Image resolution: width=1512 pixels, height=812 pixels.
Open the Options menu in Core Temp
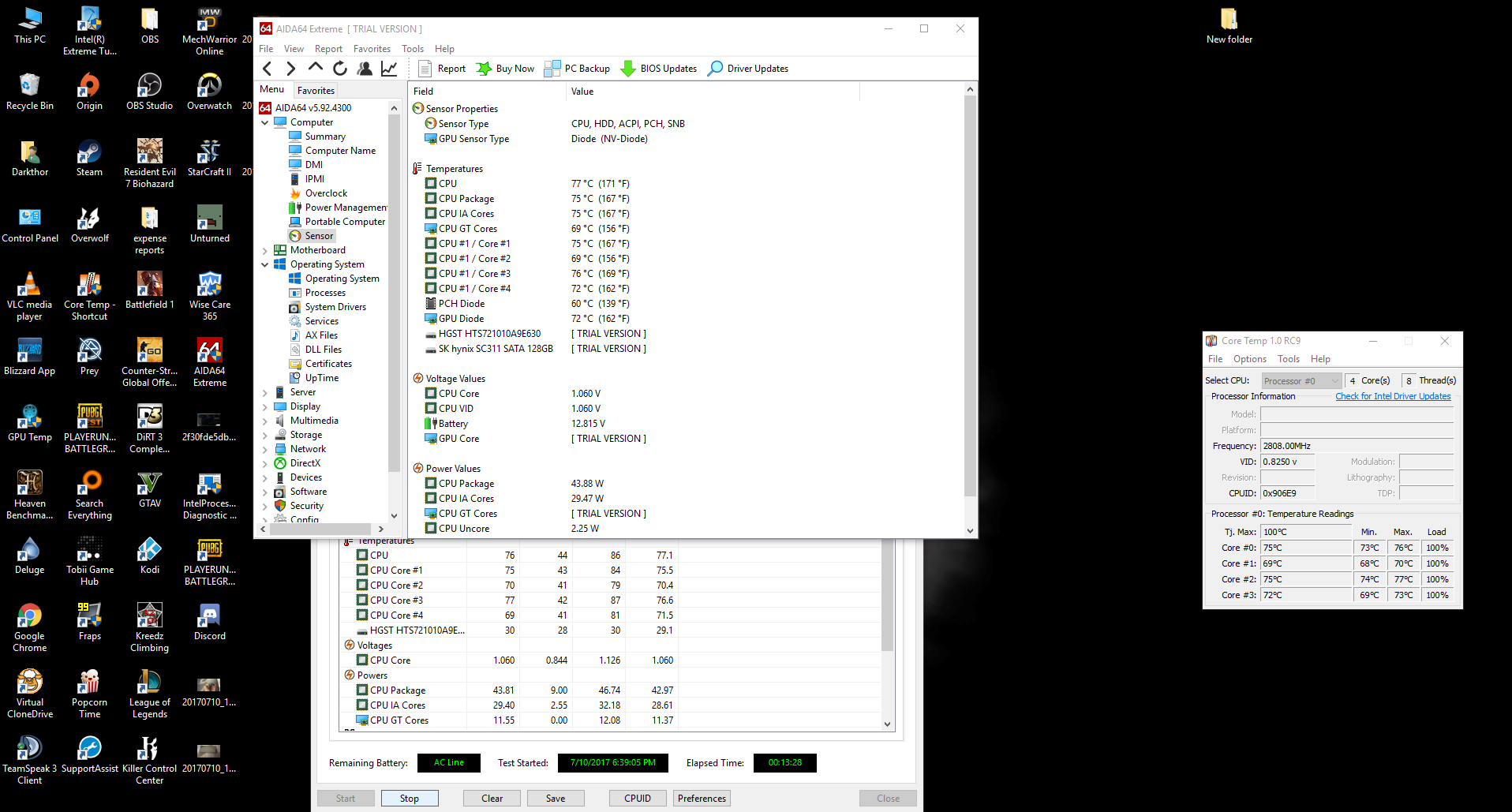[1250, 358]
